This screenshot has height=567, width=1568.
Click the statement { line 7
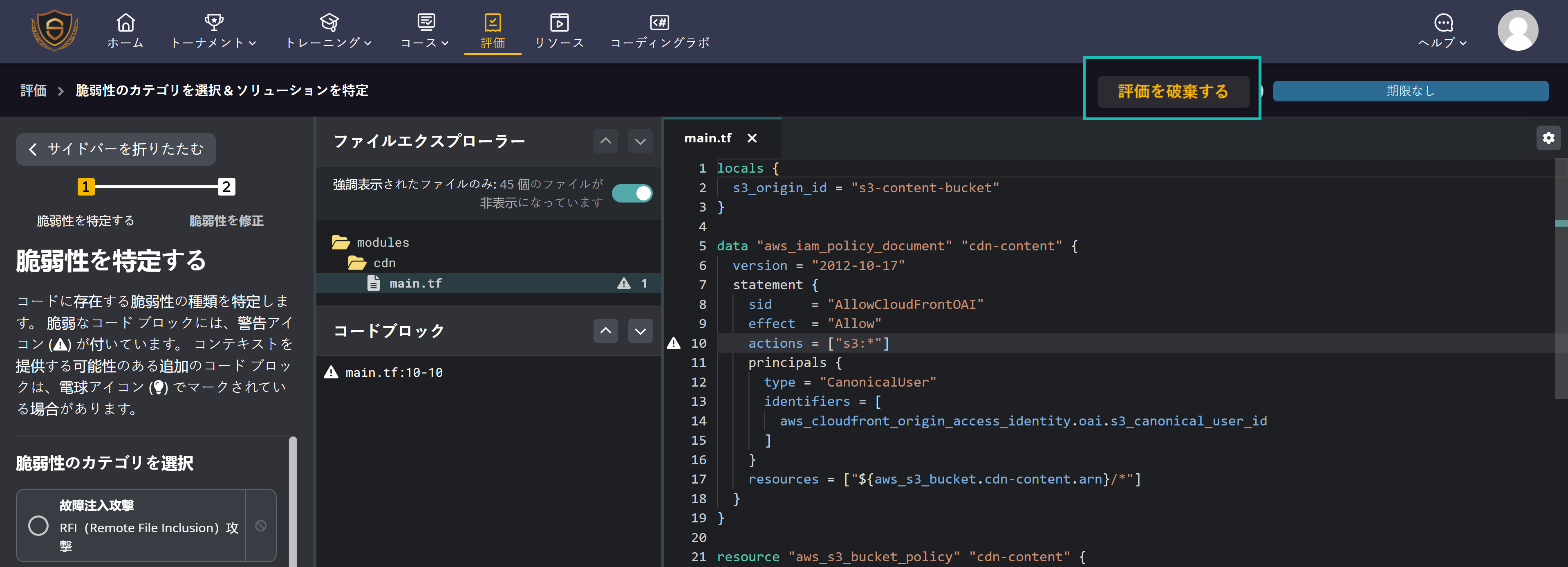pyautogui.click(x=775, y=285)
